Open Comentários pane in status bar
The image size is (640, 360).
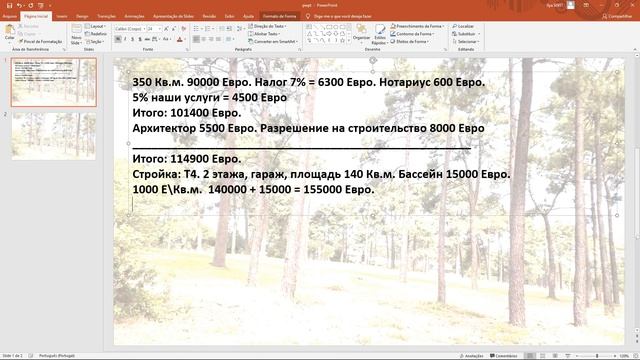[x=504, y=356]
